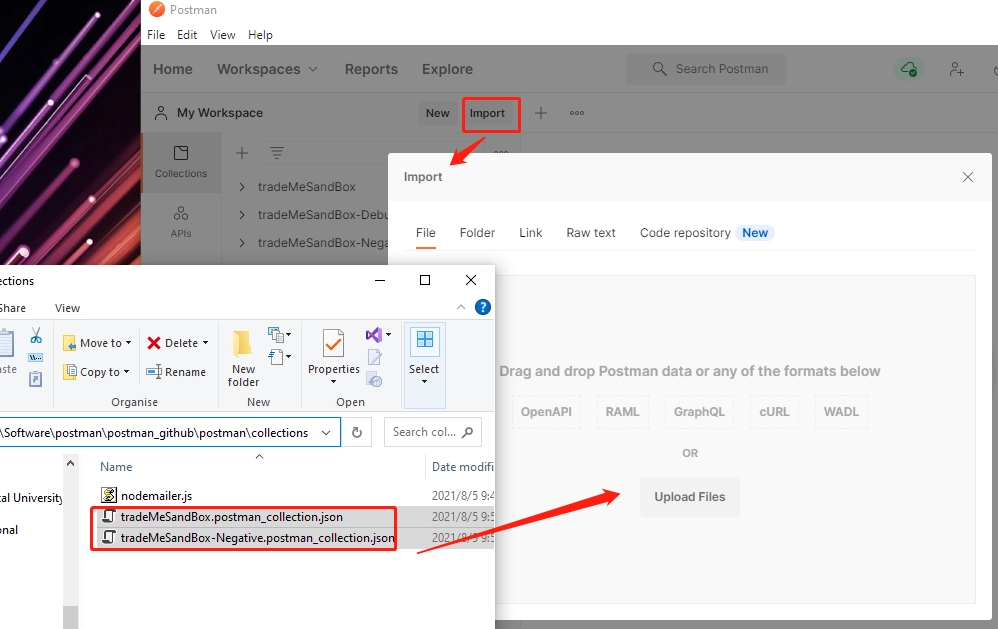Select tradeMeSandBox-Negative.postman_collection.json file
This screenshot has height=629, width=998.
tap(257, 538)
